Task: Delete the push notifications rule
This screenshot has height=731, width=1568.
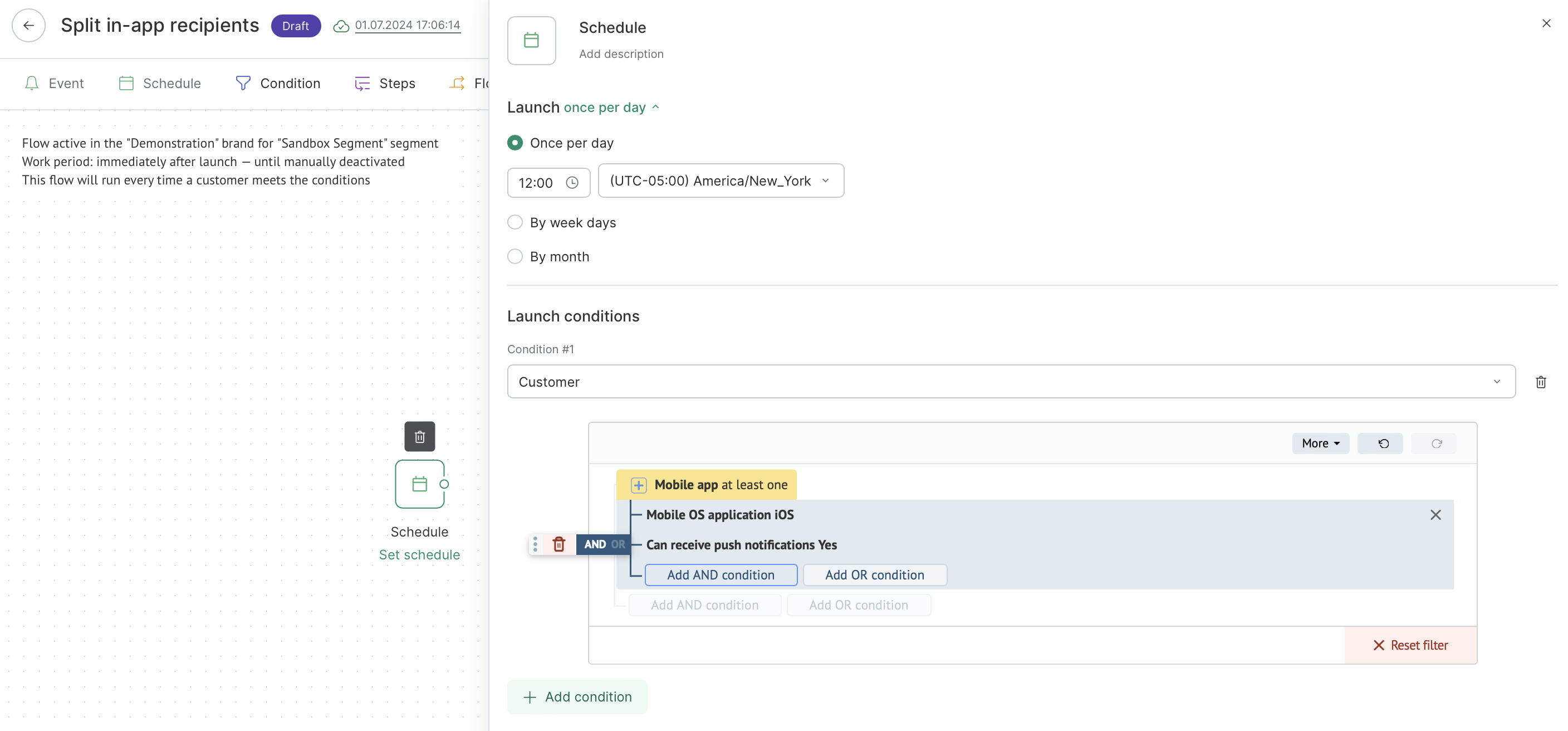Action: [559, 544]
